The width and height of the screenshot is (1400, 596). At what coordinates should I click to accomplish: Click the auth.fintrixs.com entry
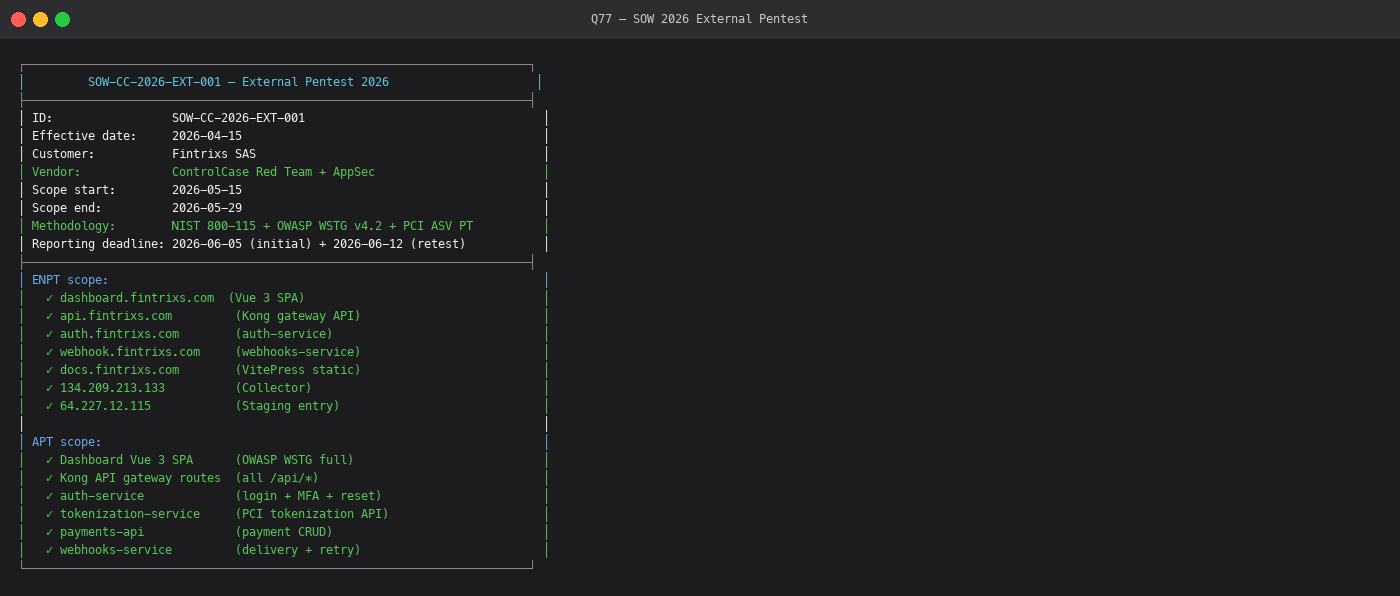pyautogui.click(x=120, y=334)
